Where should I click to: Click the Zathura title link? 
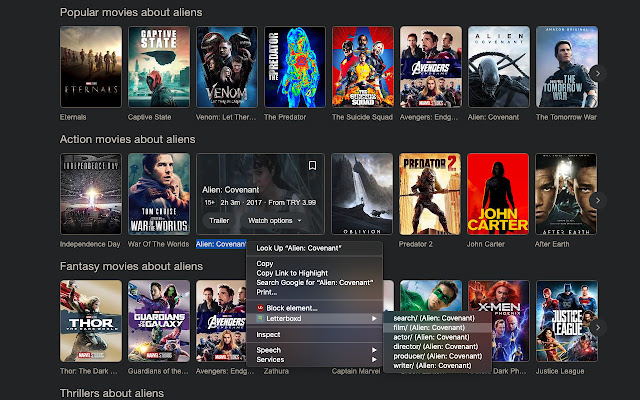pos(276,371)
